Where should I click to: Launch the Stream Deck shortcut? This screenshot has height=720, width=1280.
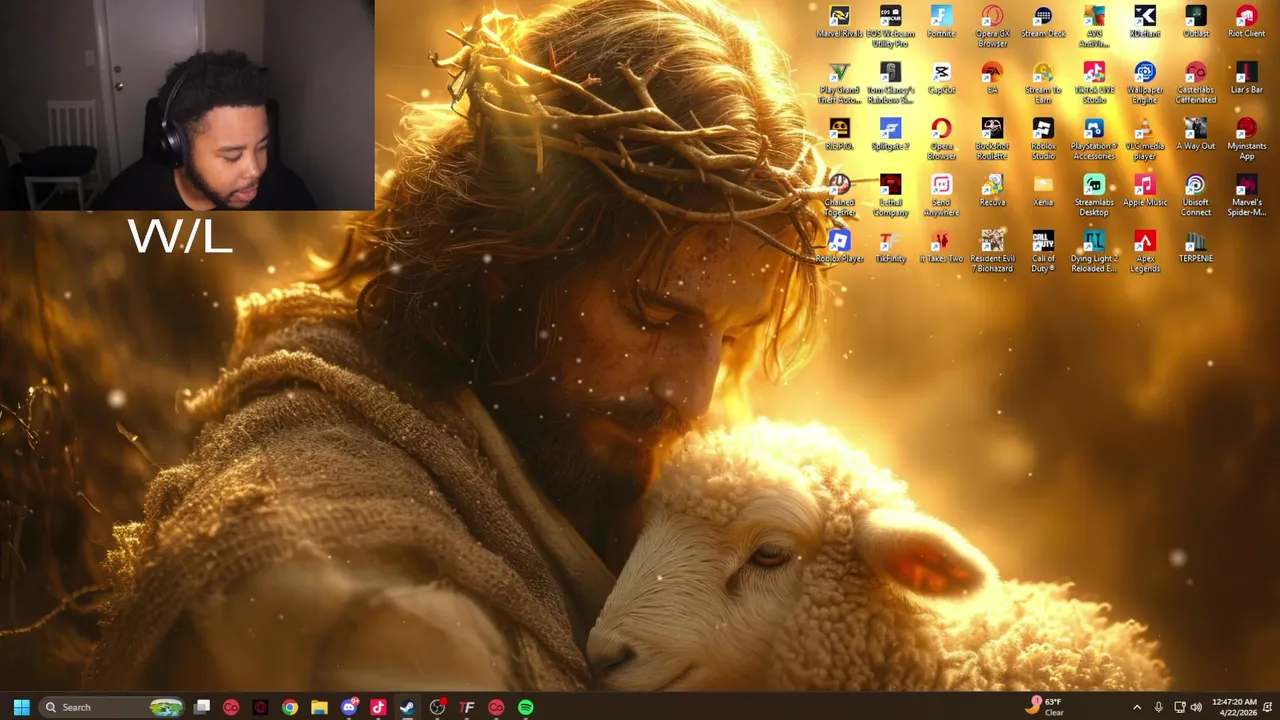(x=1043, y=23)
